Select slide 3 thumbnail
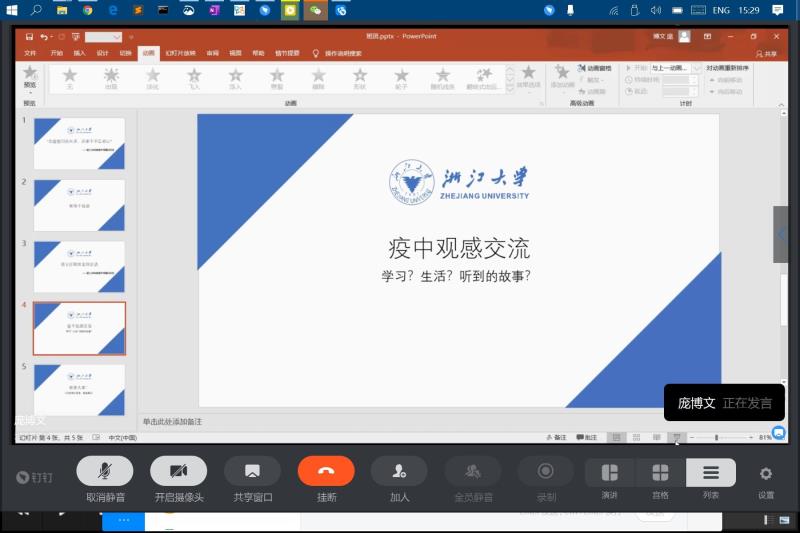Viewport: 800px width, 533px height. tap(79, 267)
